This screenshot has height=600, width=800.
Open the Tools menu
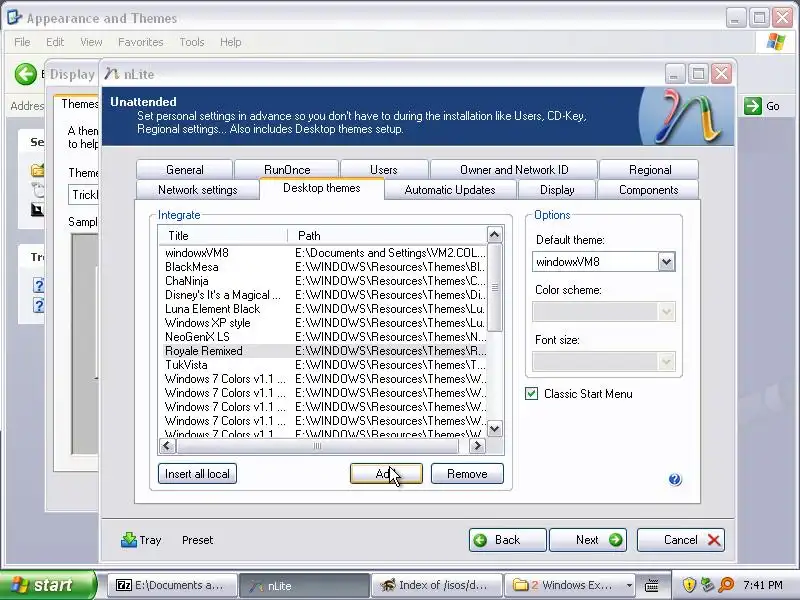click(x=191, y=42)
